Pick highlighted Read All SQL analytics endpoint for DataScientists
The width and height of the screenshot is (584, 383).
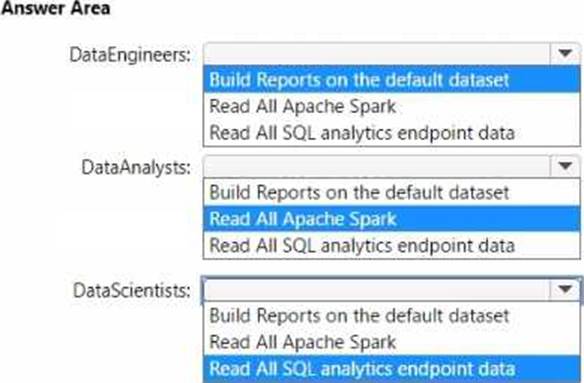[392, 369]
